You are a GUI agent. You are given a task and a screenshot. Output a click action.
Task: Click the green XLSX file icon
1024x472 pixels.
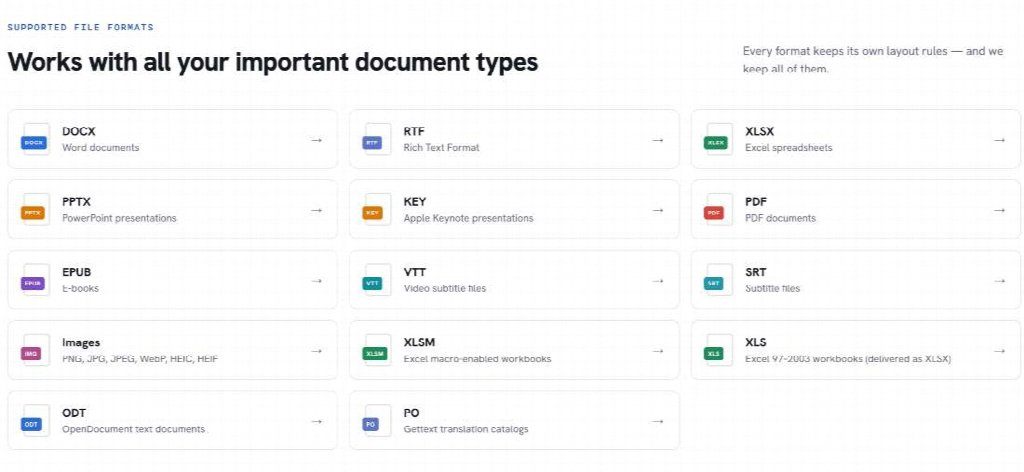pos(718,139)
